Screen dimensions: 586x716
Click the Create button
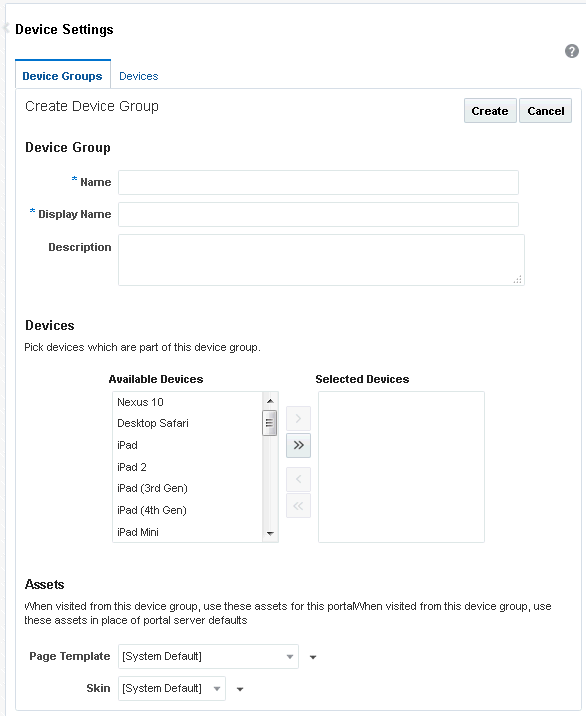pos(490,111)
